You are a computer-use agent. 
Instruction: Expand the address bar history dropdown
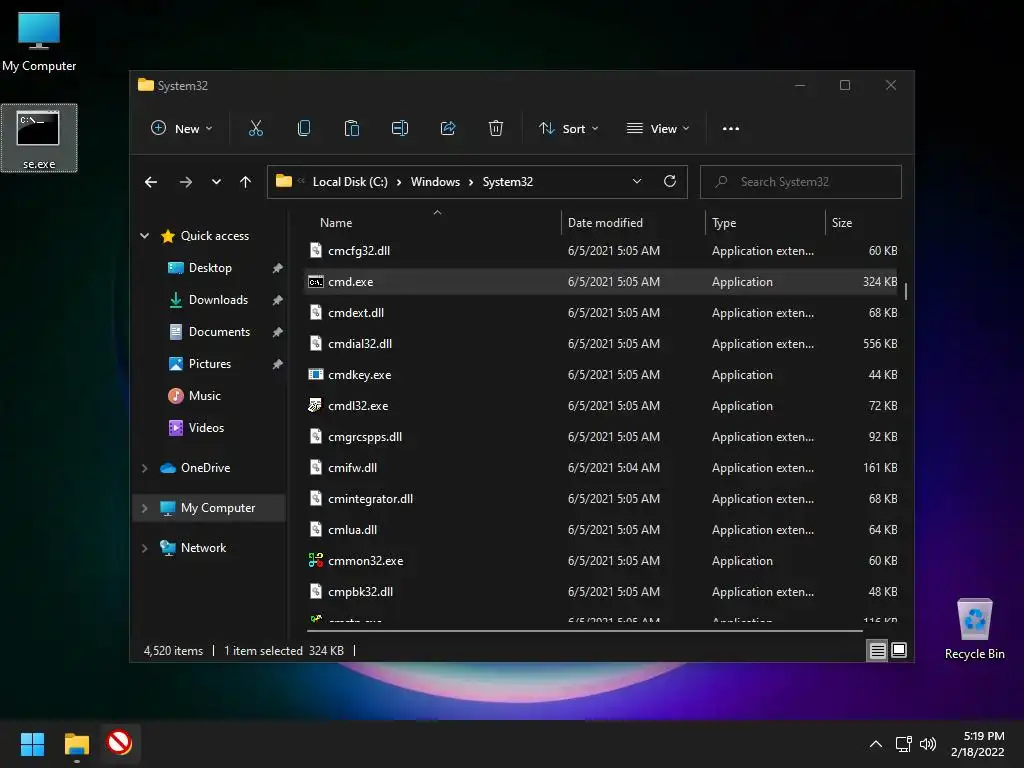637,182
